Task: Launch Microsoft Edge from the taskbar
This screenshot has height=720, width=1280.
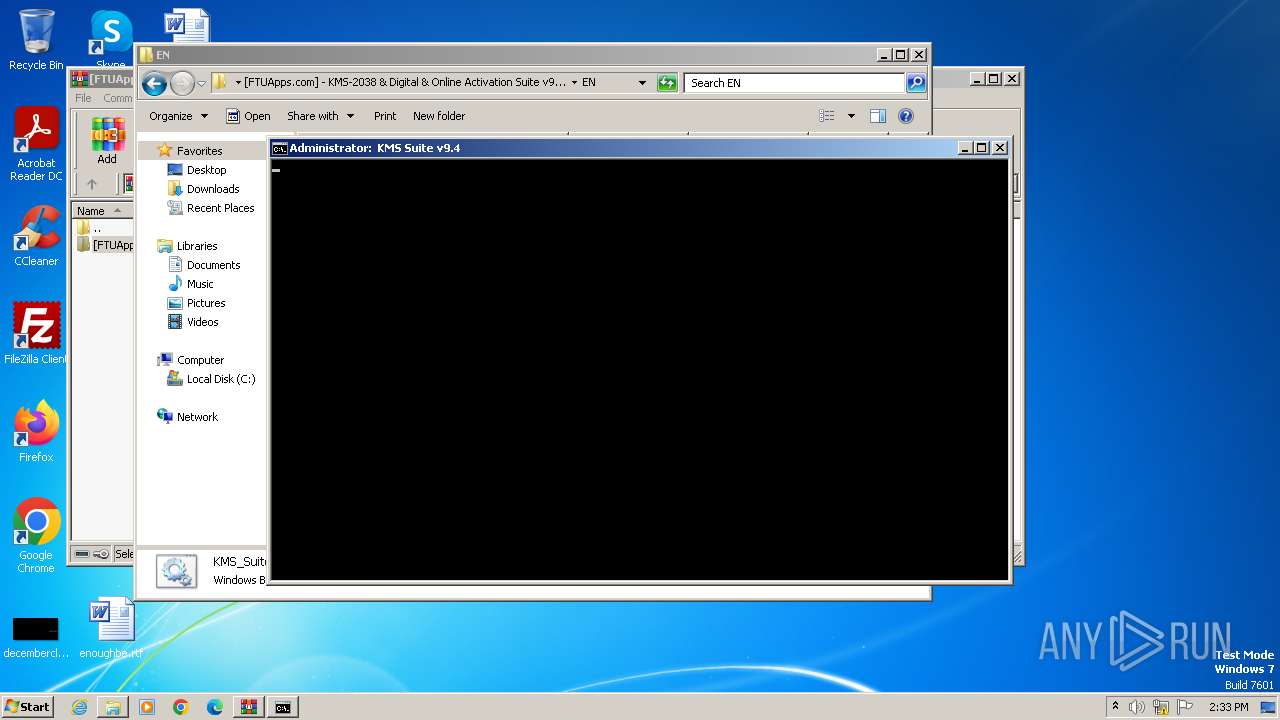Action: pyautogui.click(x=215, y=707)
